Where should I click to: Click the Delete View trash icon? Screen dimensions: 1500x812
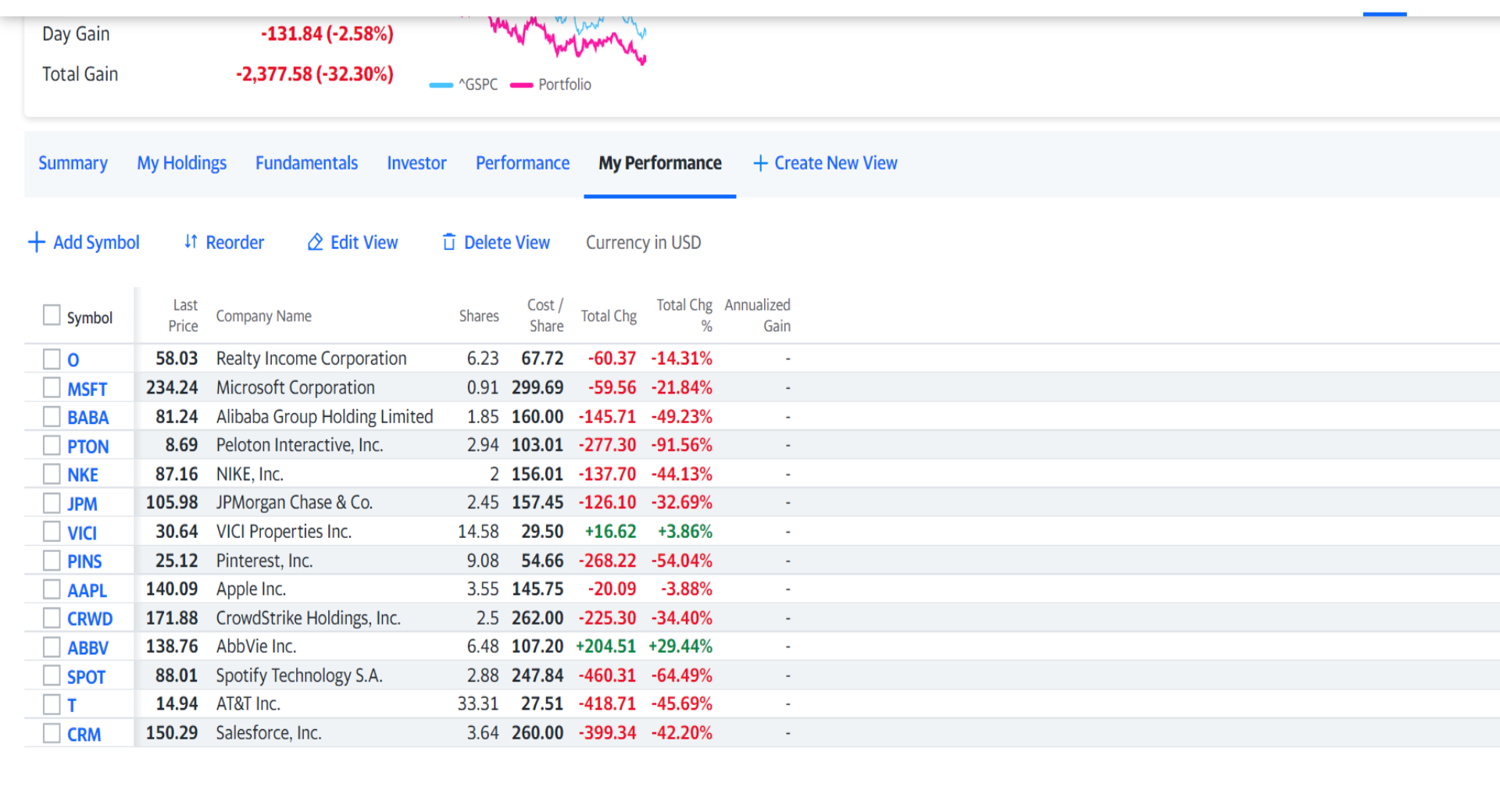pyautogui.click(x=448, y=242)
